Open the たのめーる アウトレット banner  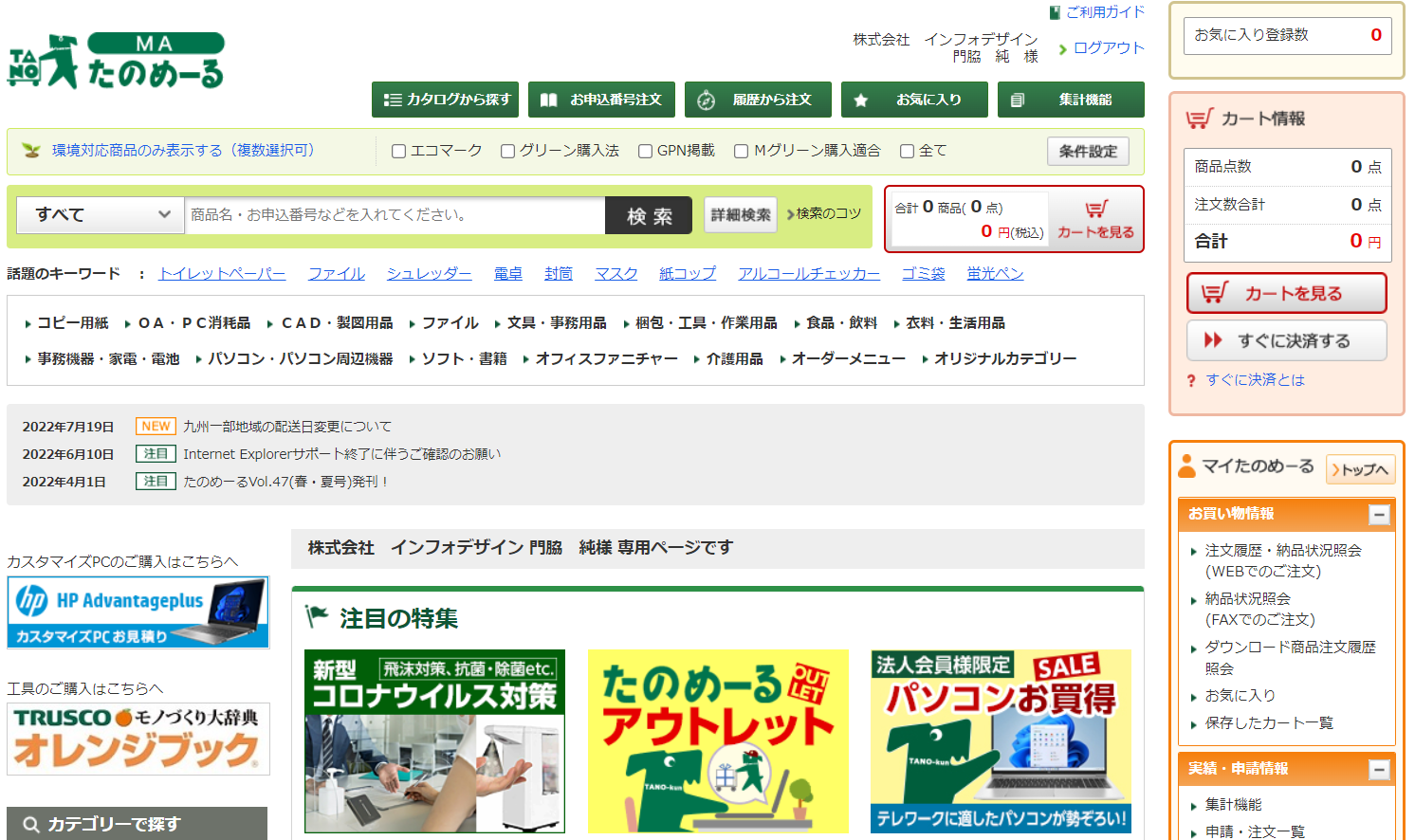[x=718, y=741]
